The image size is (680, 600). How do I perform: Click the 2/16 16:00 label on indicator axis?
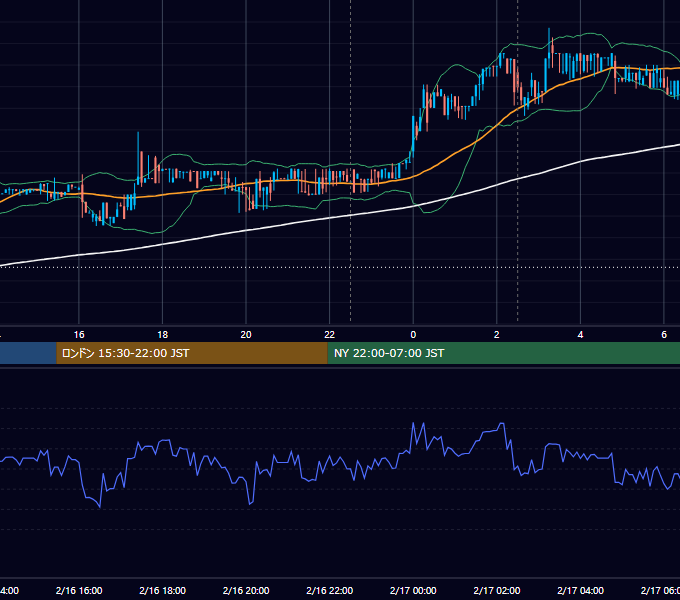tap(79, 590)
